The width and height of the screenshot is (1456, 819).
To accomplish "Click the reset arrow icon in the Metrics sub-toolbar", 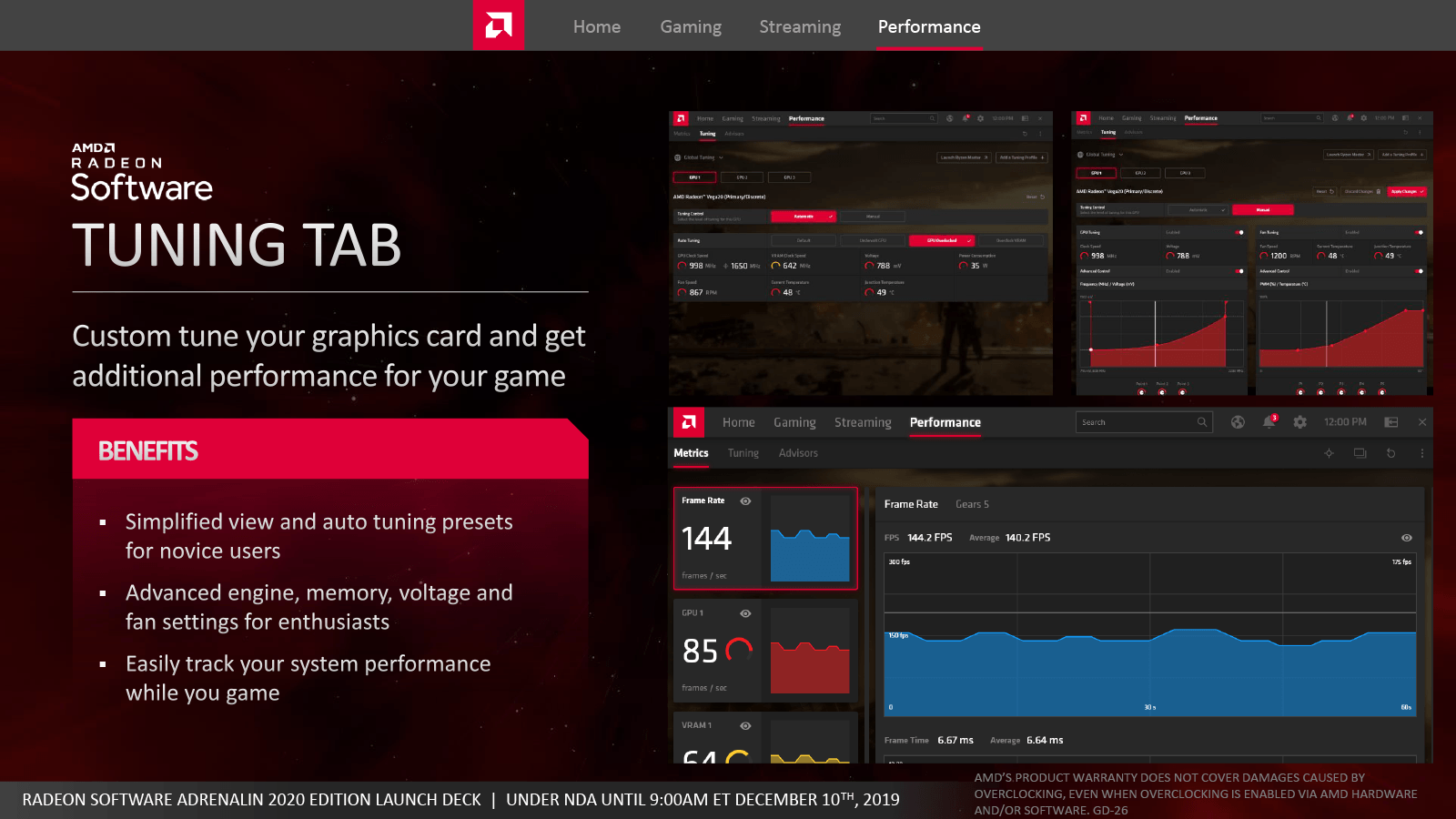I will 1391,453.
